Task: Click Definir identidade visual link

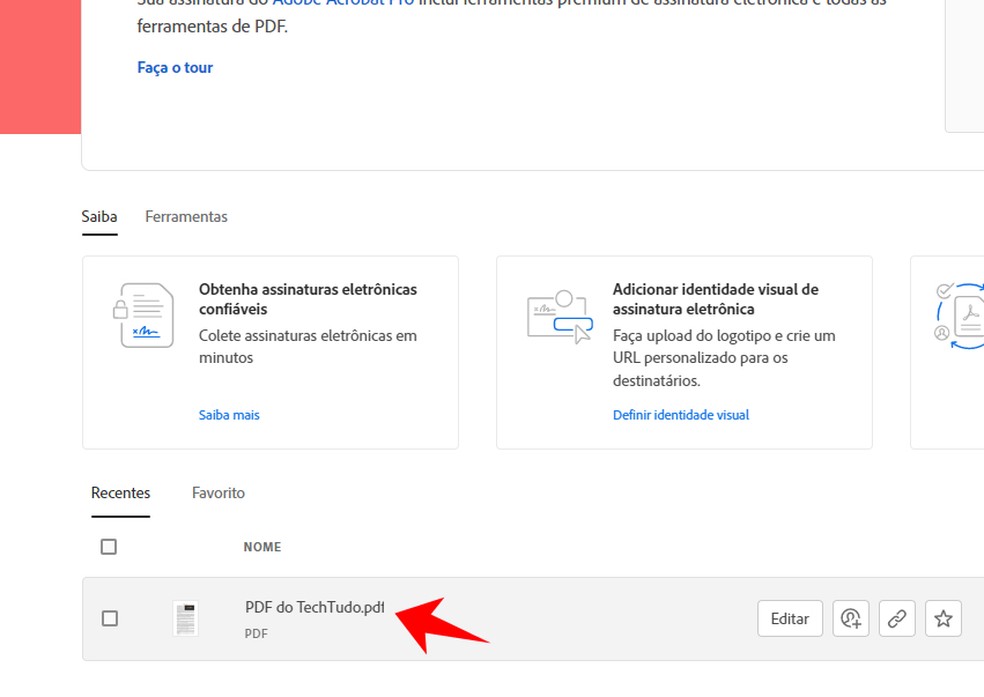Action: tap(680, 415)
